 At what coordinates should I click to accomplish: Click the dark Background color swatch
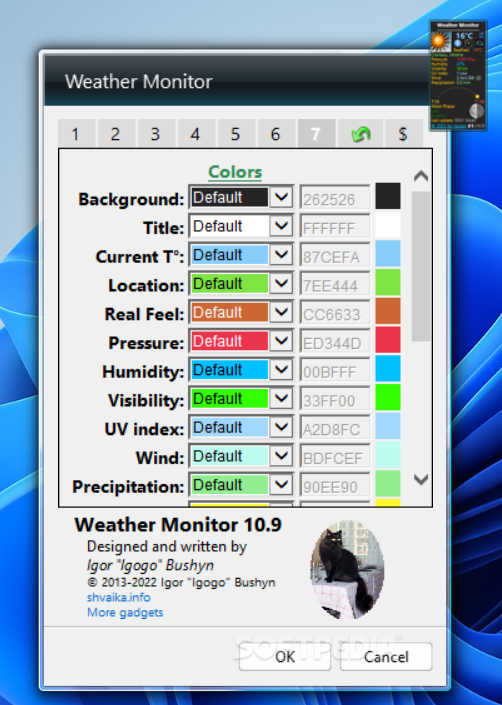[x=388, y=196]
